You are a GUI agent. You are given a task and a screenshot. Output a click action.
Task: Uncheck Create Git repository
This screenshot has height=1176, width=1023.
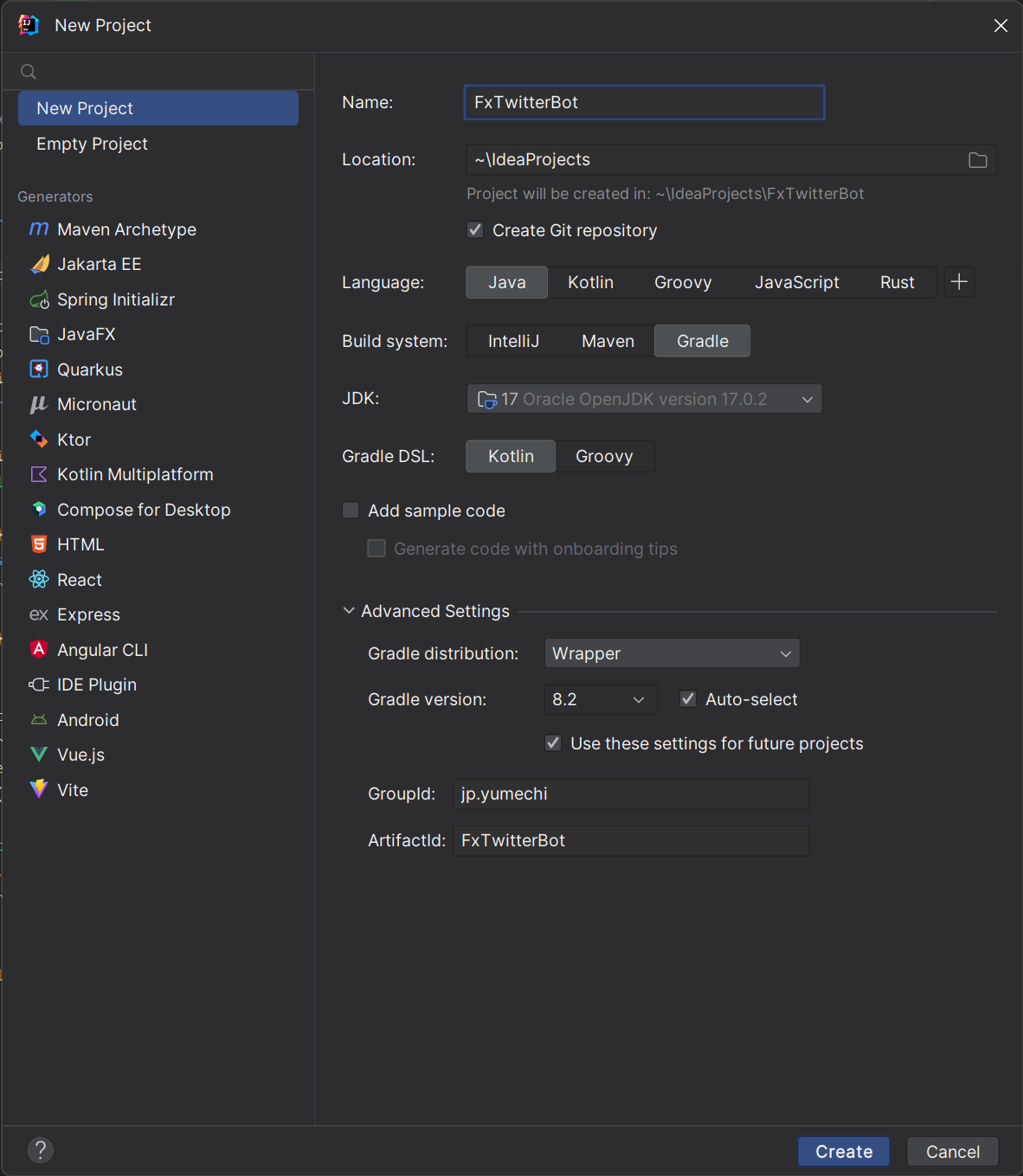point(475,229)
